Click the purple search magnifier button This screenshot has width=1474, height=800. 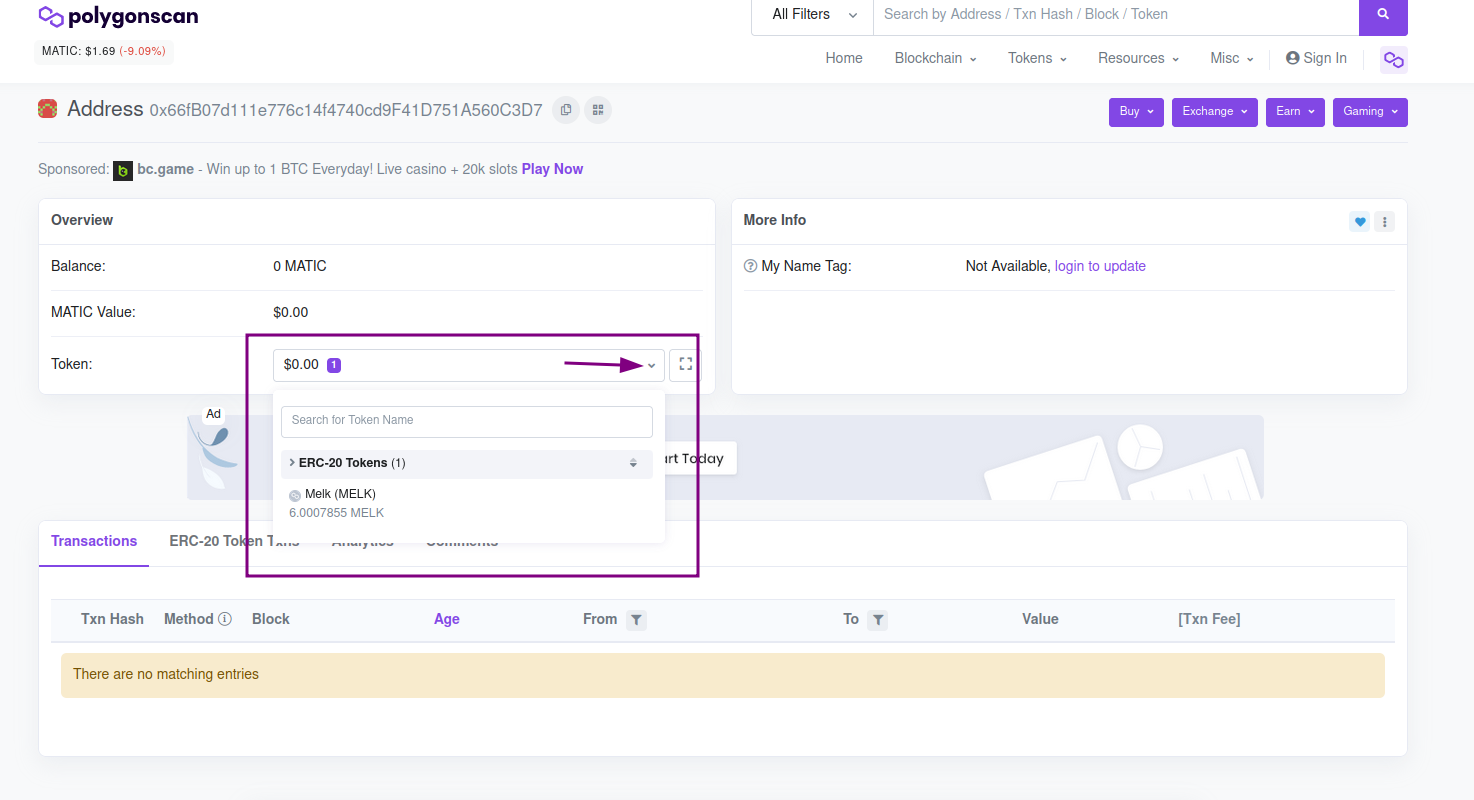(1383, 15)
